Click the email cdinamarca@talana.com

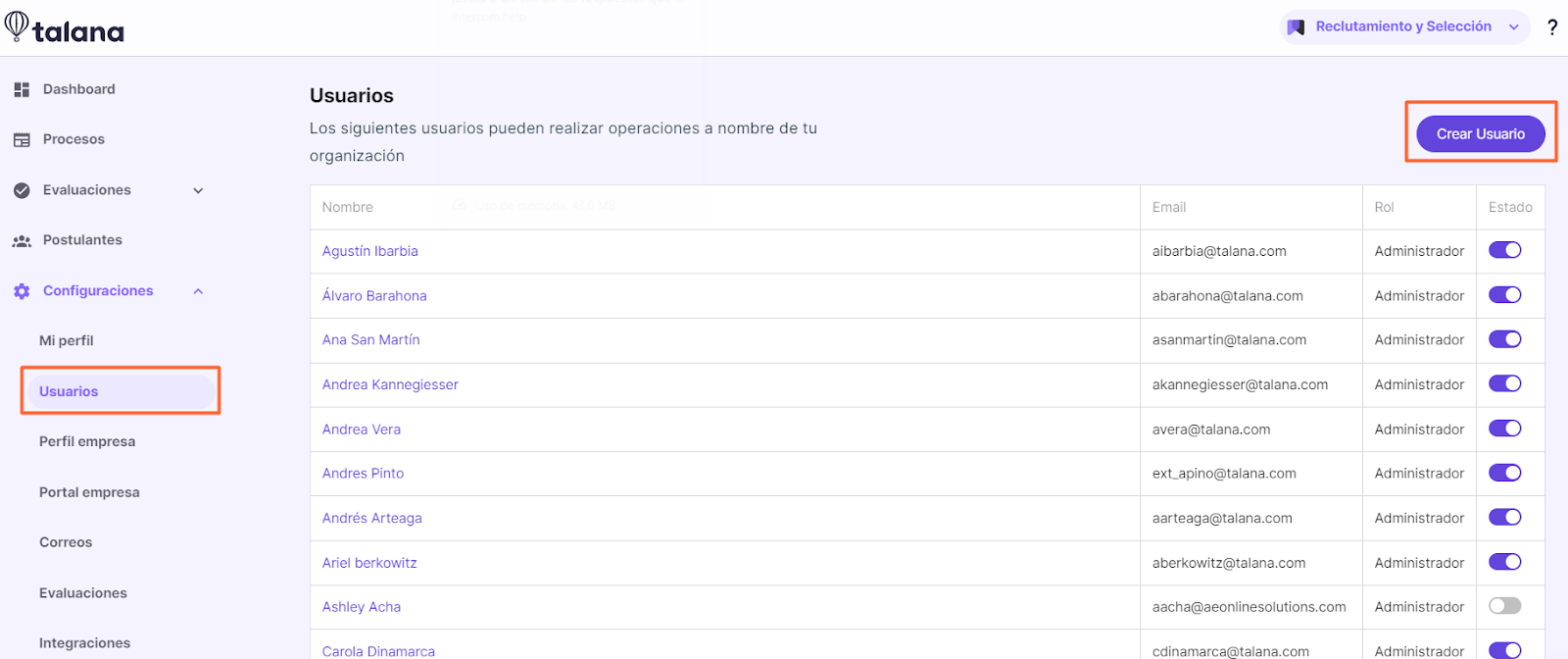click(1231, 651)
